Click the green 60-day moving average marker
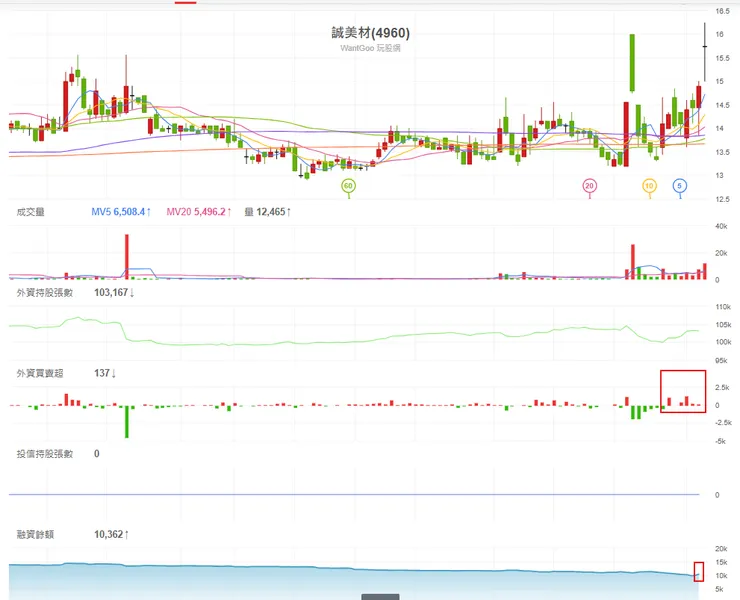 pos(348,186)
